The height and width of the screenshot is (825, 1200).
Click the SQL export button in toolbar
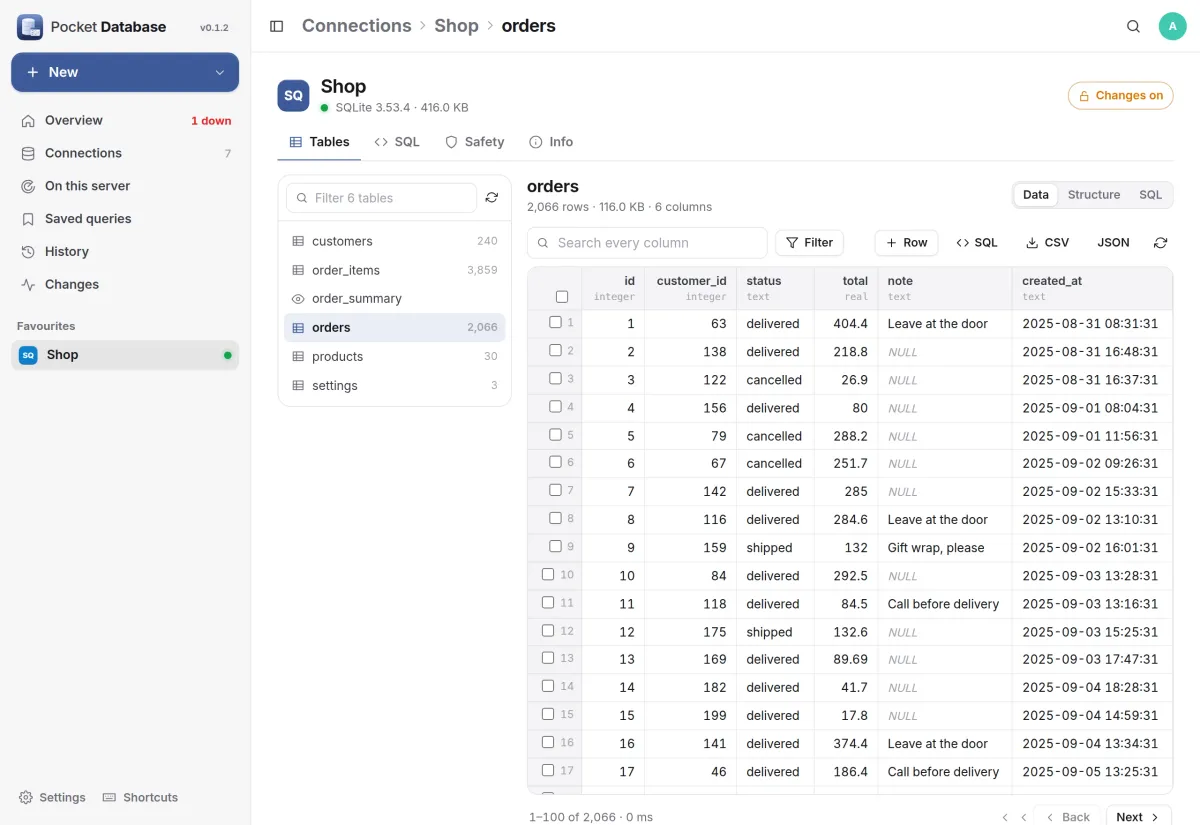pos(977,243)
